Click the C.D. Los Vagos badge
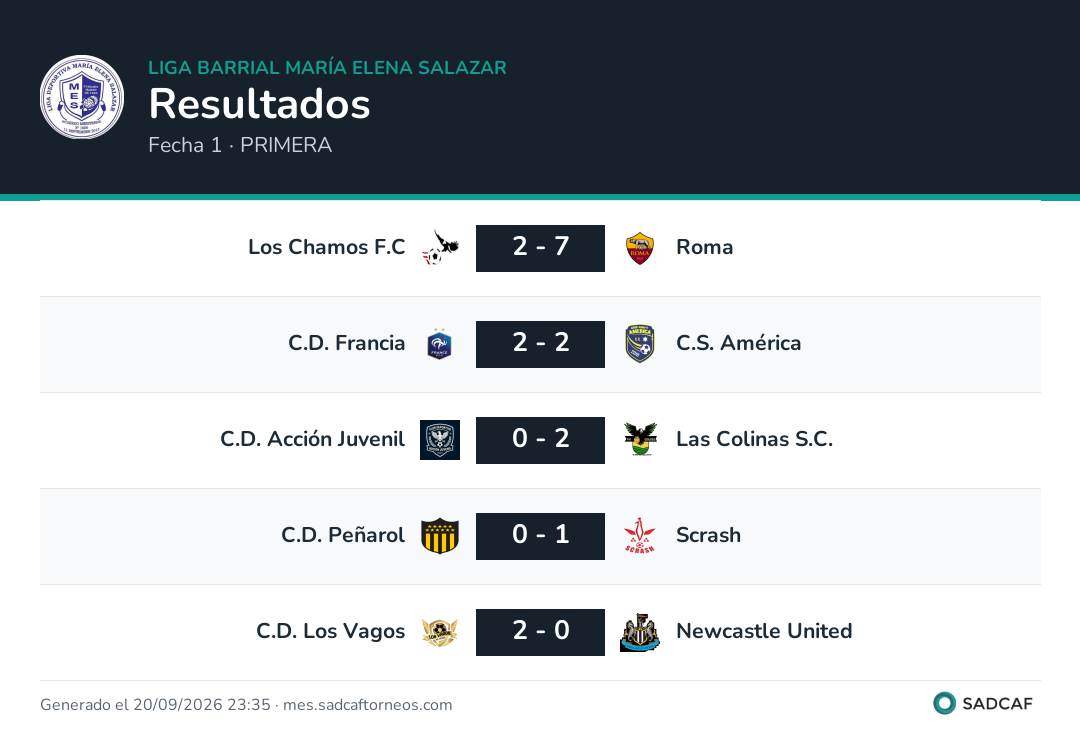Viewport: 1080px width, 756px height. coord(440,632)
